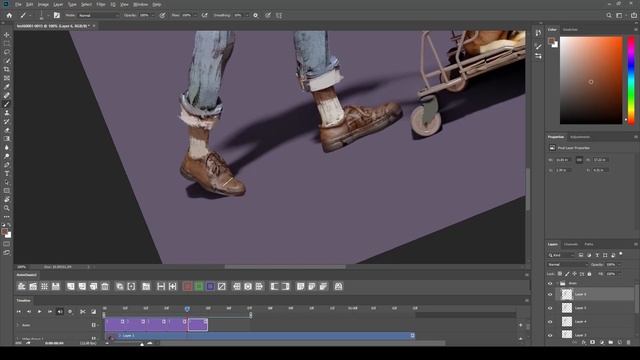This screenshot has height=360, width=640.
Task: Select the Clone Stamp tool
Action: (7, 113)
